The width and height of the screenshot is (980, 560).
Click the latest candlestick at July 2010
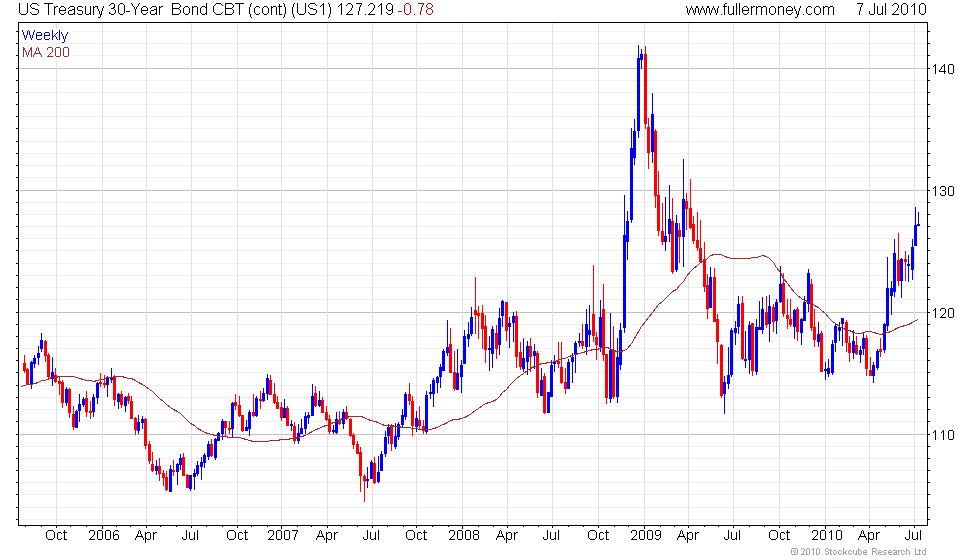[918, 220]
